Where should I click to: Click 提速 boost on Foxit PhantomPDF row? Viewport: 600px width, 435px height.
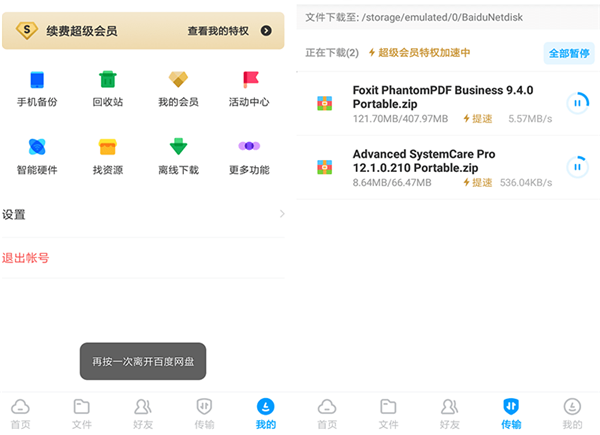coord(478,119)
